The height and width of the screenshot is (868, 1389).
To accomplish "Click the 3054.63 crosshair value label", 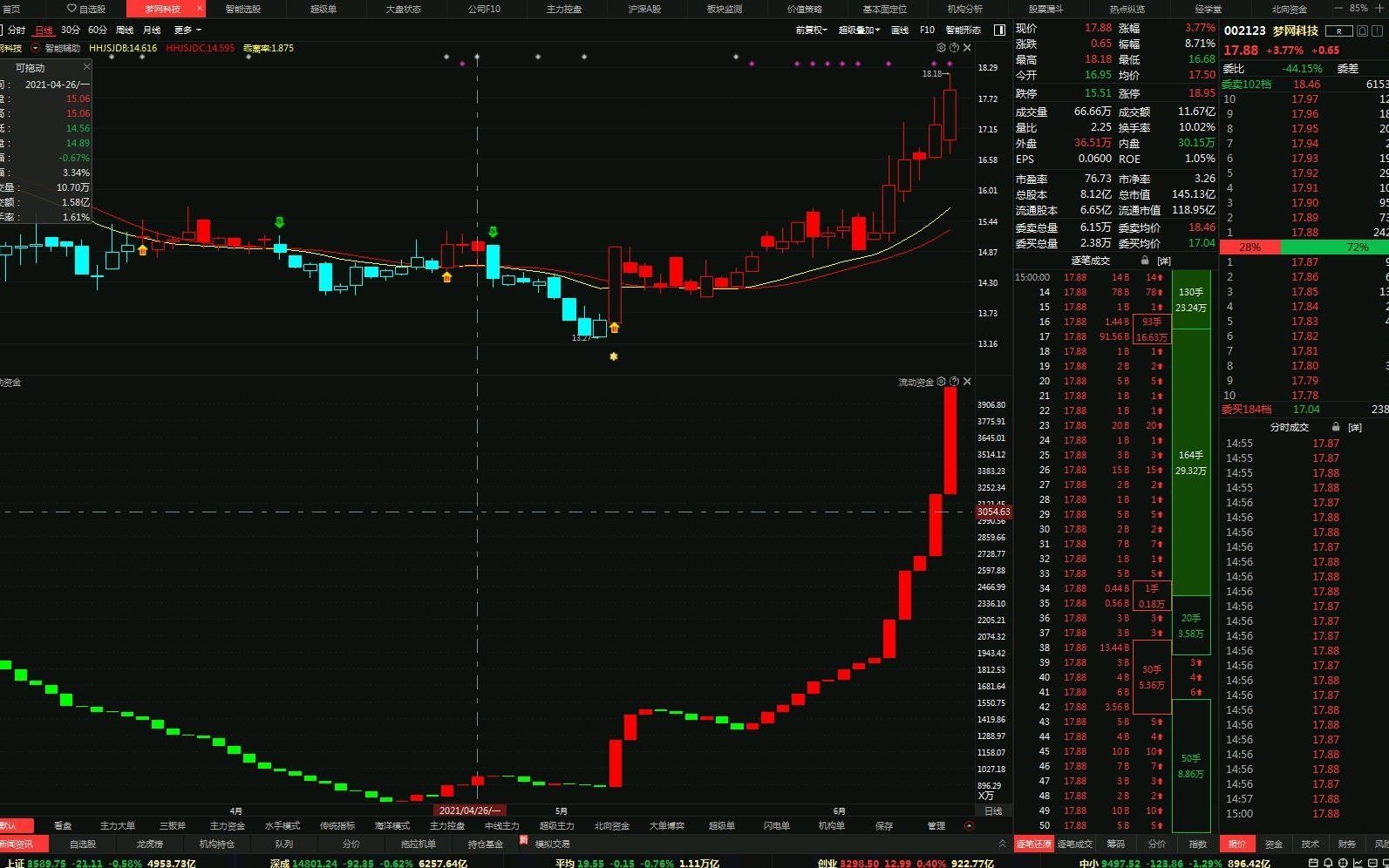I will click(993, 512).
